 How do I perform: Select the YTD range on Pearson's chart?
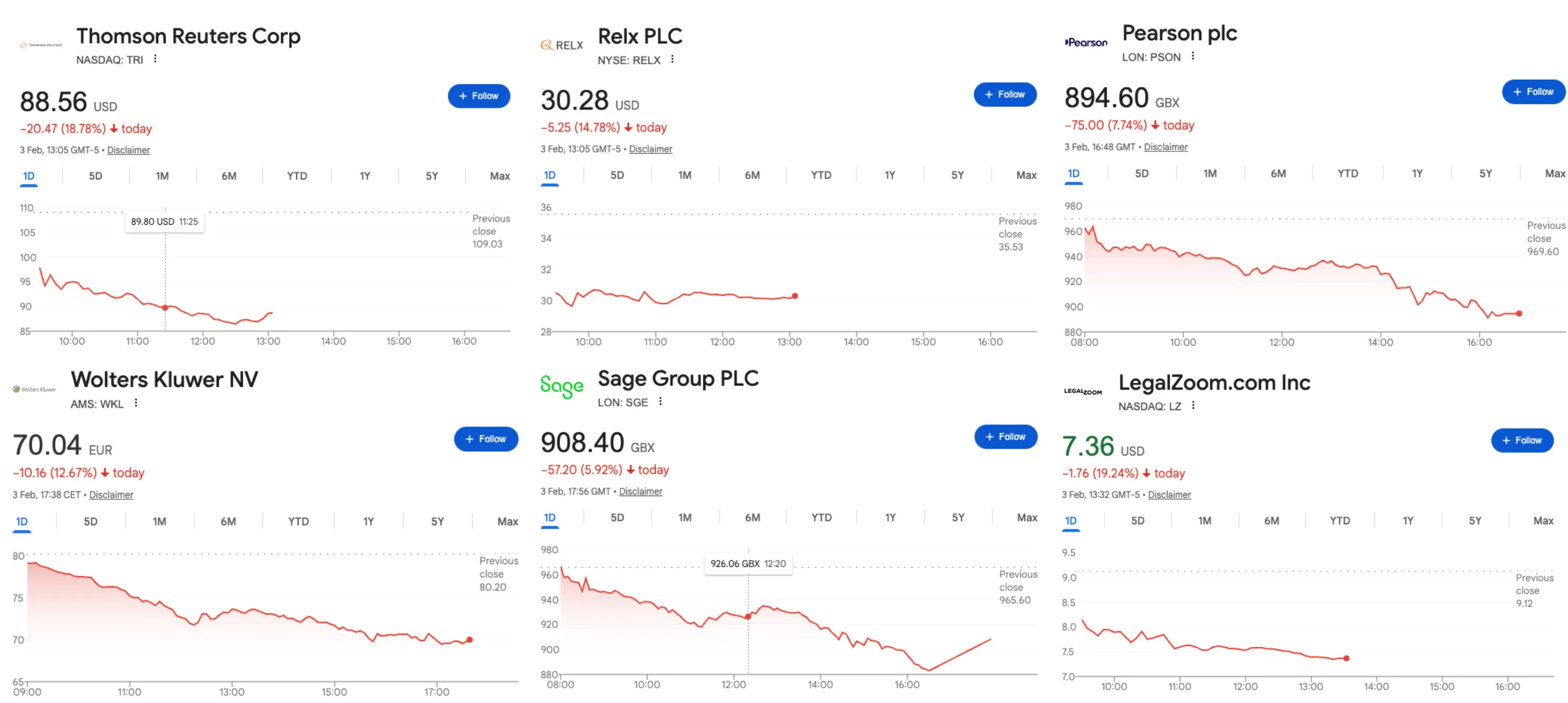(1349, 173)
